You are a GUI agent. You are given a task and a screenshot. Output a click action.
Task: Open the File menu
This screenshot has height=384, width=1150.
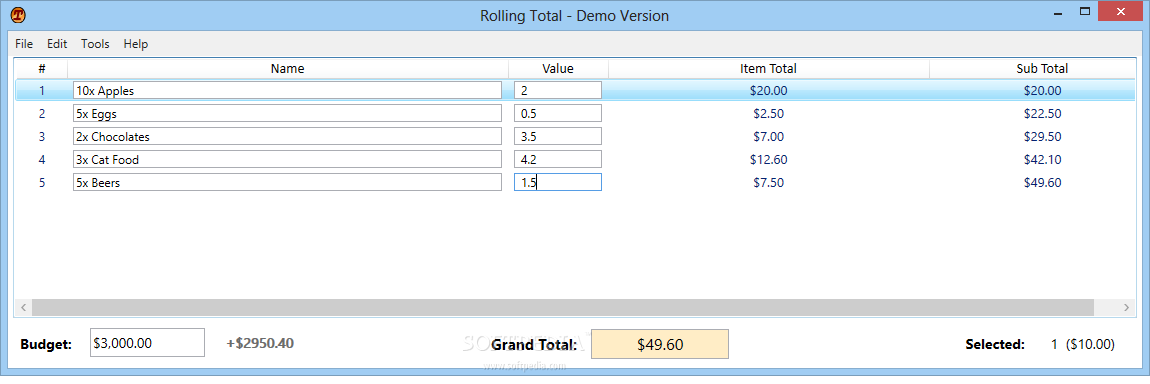pos(24,44)
